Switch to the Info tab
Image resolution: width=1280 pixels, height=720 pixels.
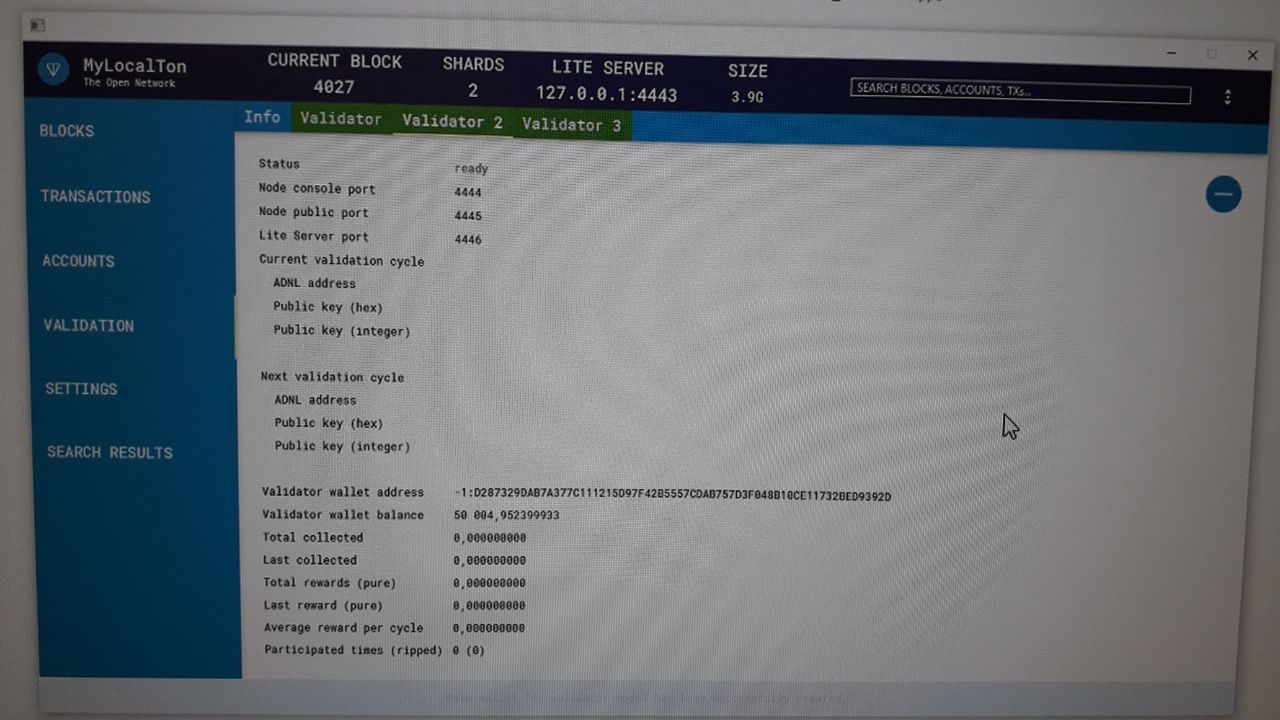pos(262,117)
